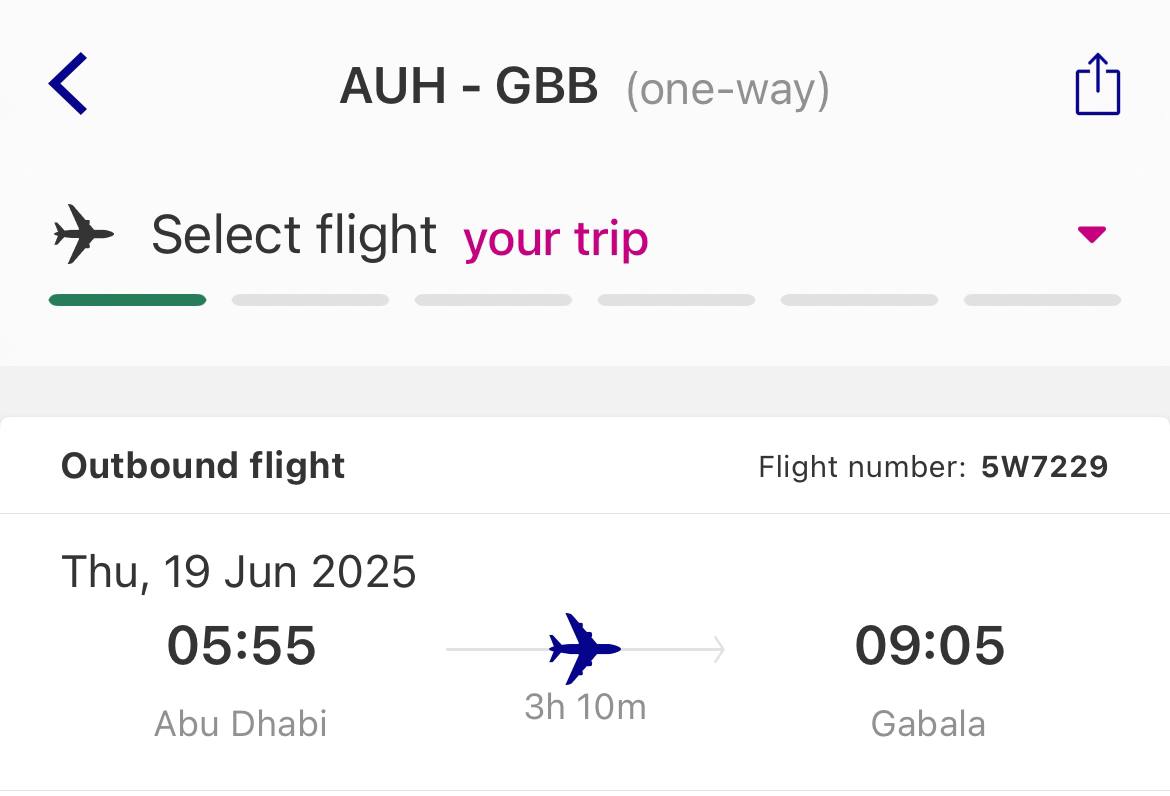The image size is (1170, 796).
Task: Tap the 05:55 departure time
Action: (x=241, y=645)
